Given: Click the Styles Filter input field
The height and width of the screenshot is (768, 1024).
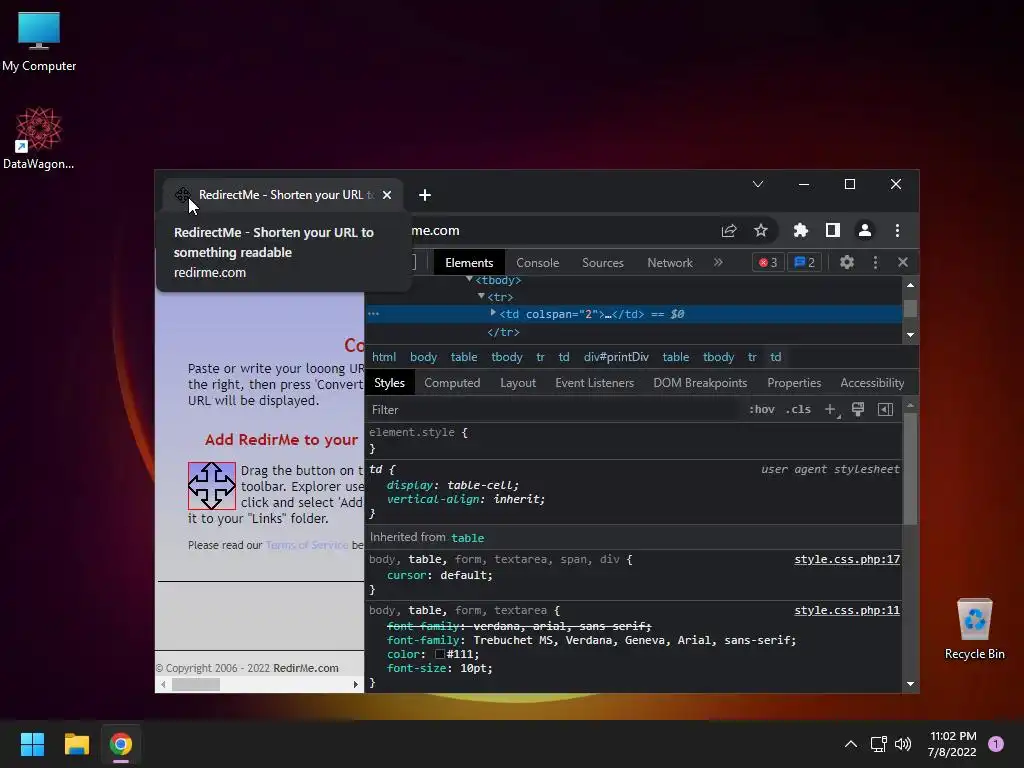Looking at the screenshot, I should tap(555, 409).
